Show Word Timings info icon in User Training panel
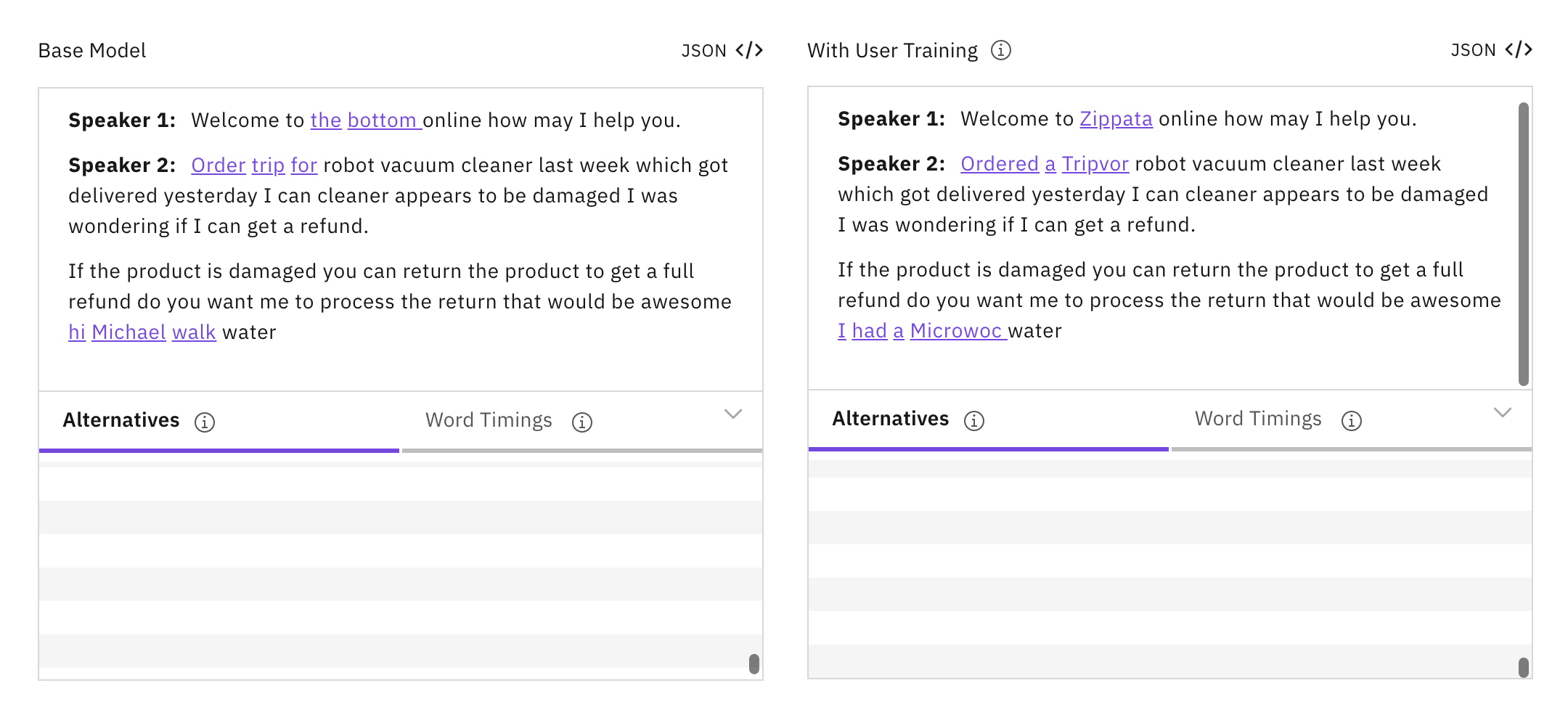1568x704 pixels. [1352, 420]
